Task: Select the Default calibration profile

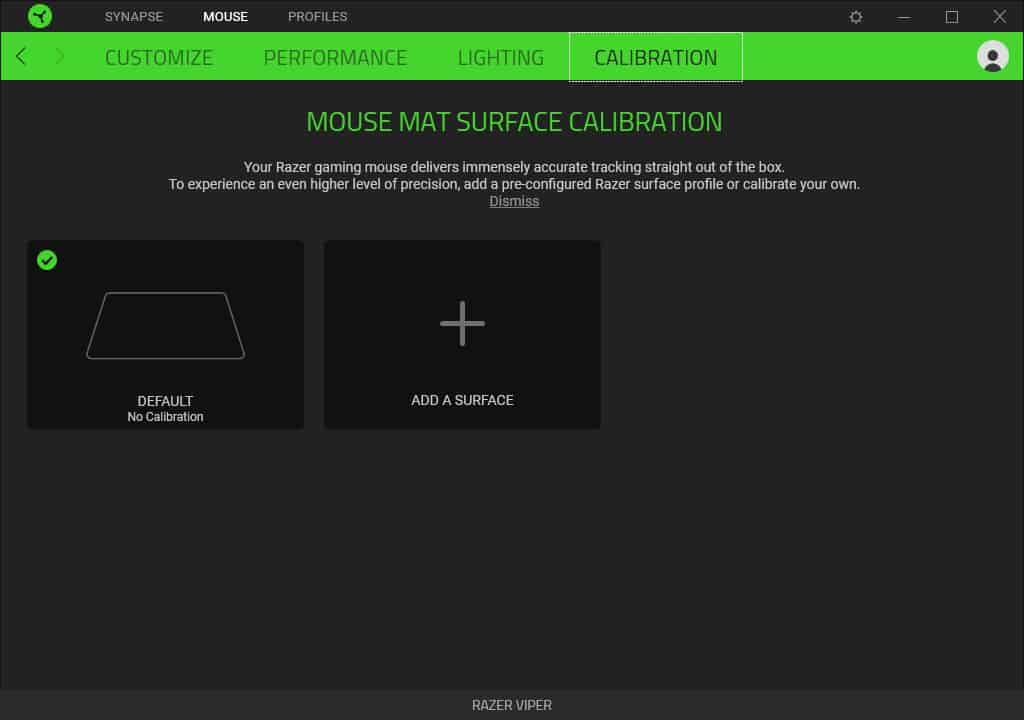Action: coord(165,334)
